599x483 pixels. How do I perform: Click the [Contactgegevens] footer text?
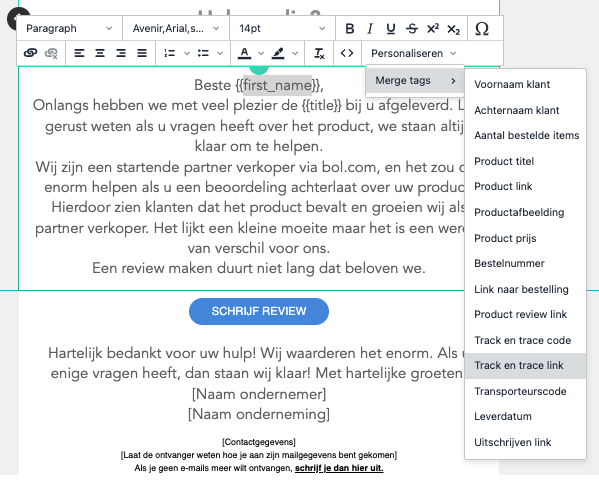[x=259, y=442]
